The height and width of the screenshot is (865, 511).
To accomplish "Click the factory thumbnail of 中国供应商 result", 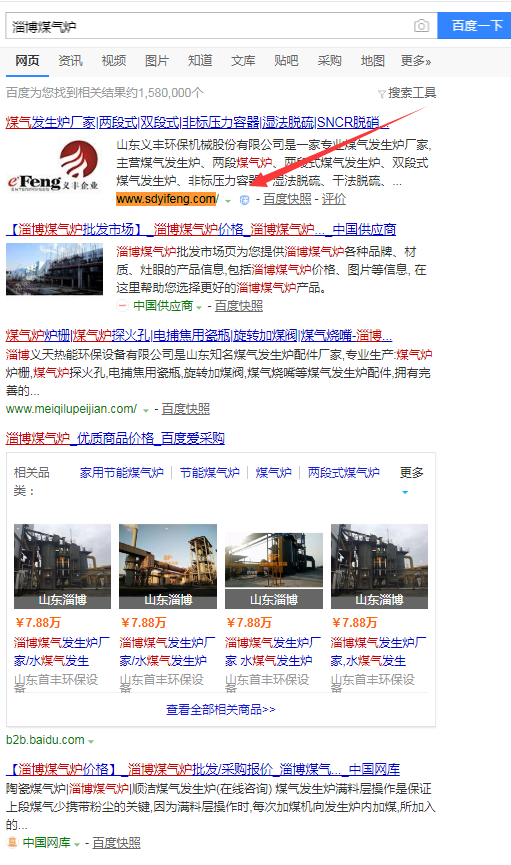I will click(54, 269).
